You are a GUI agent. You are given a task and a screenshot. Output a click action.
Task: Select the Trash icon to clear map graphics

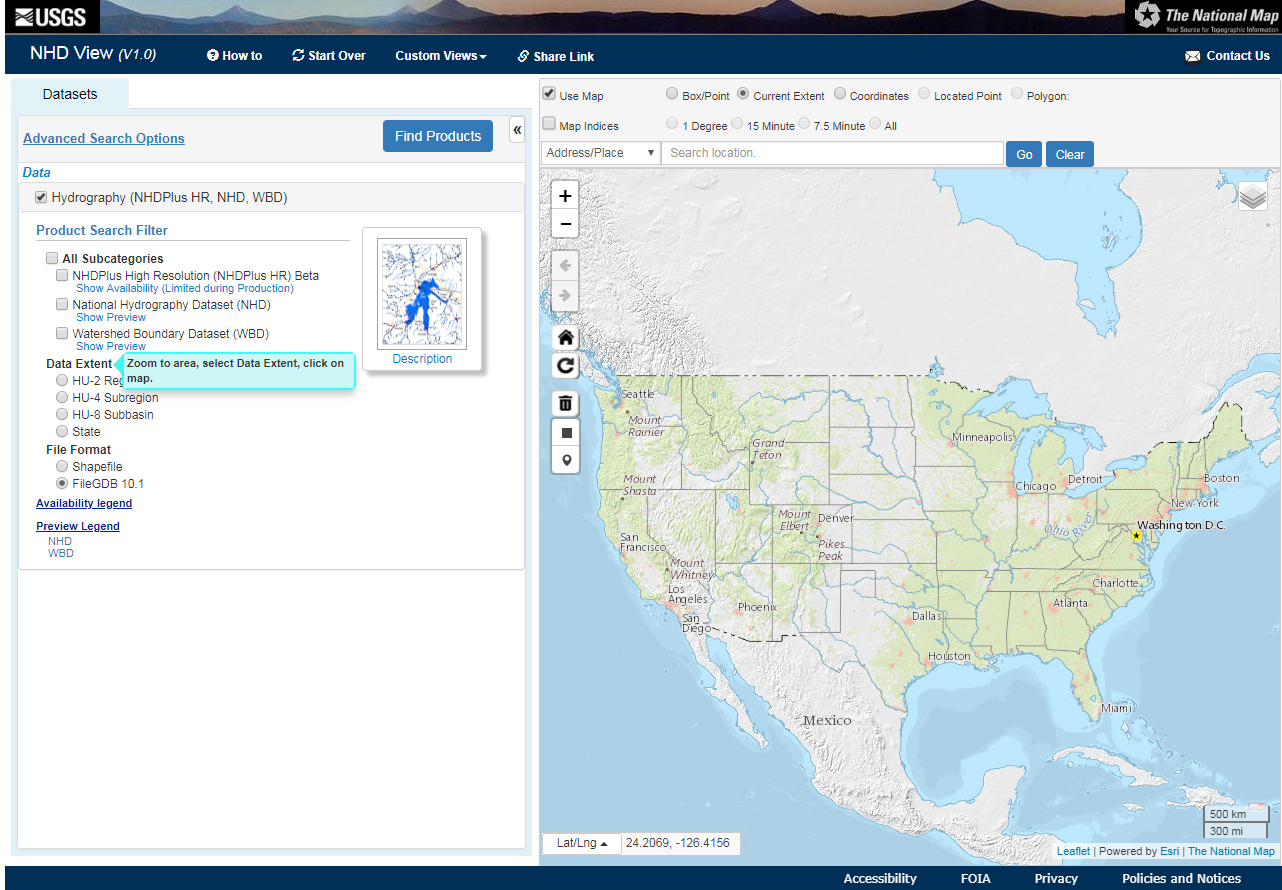[565, 403]
